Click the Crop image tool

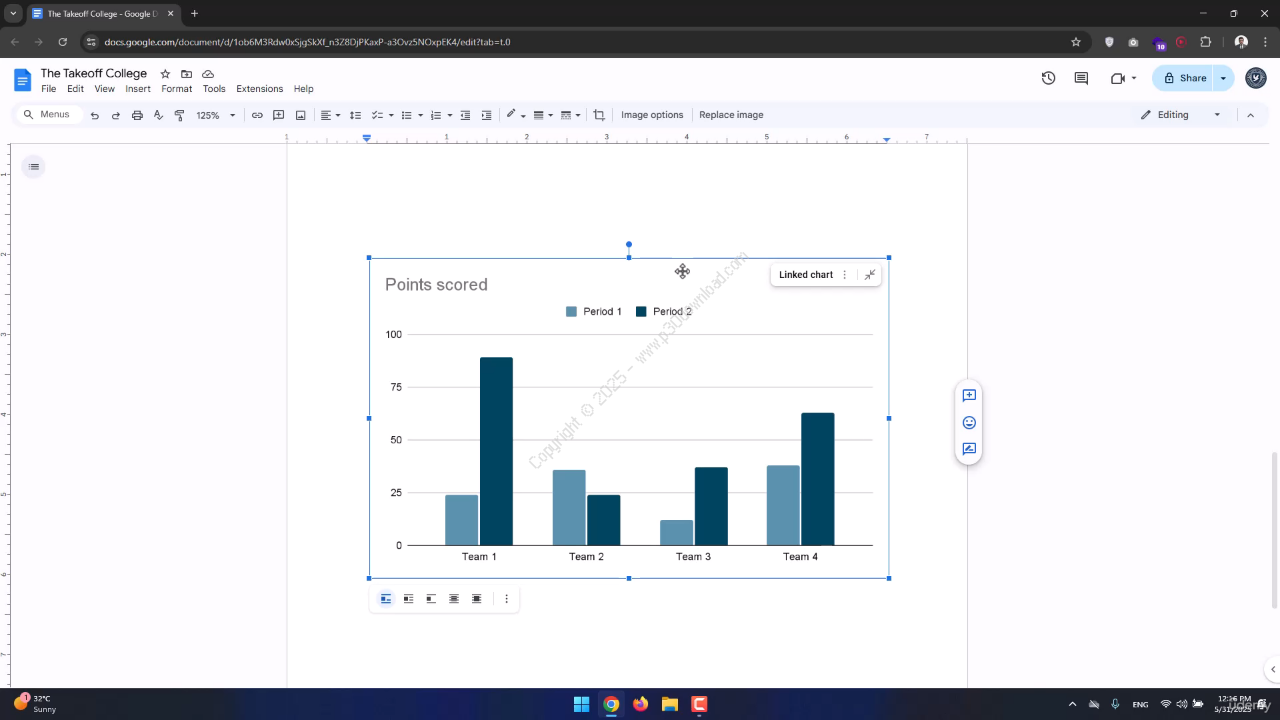coord(599,115)
